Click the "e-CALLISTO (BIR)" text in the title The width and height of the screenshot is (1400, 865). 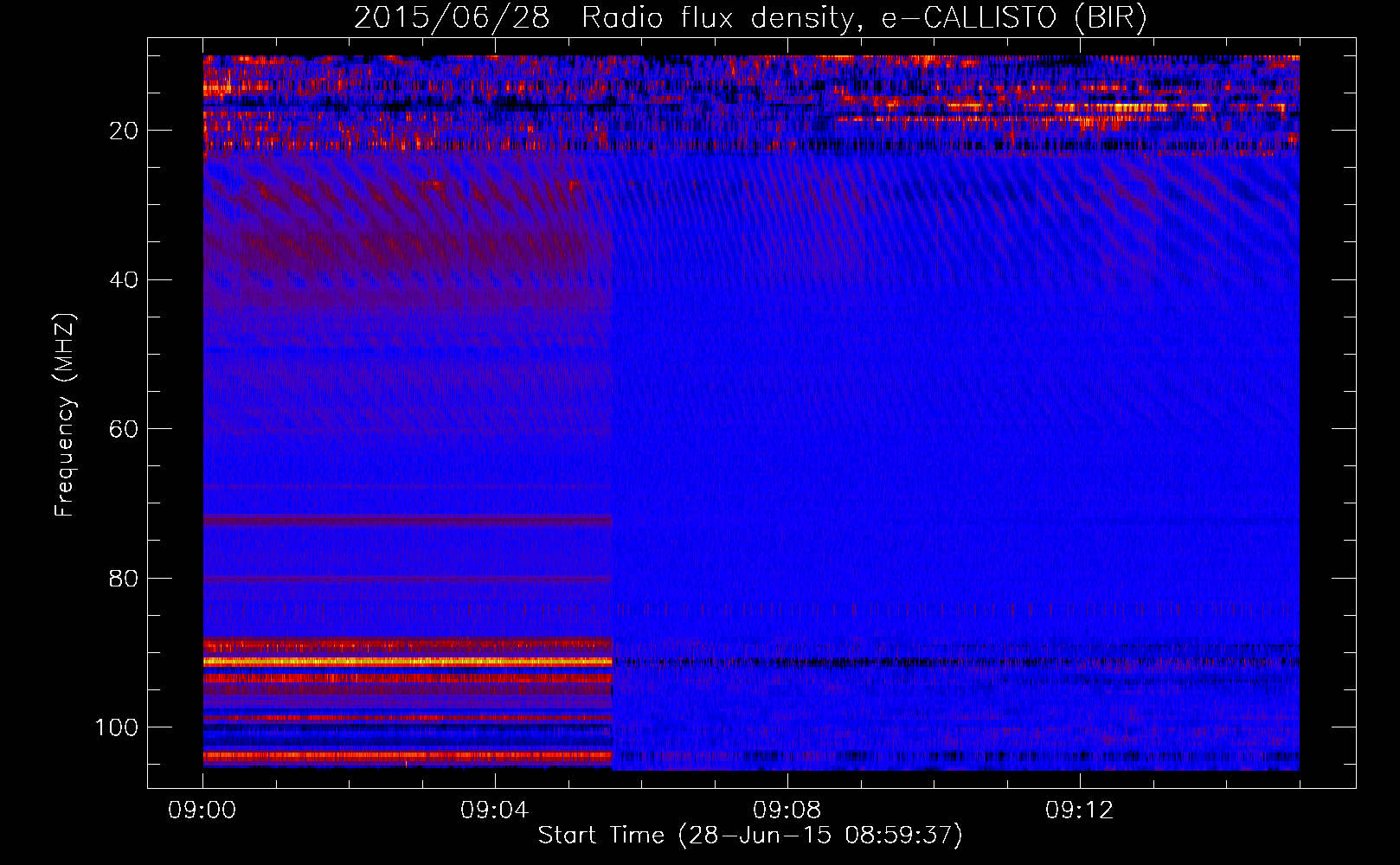tap(1013, 17)
